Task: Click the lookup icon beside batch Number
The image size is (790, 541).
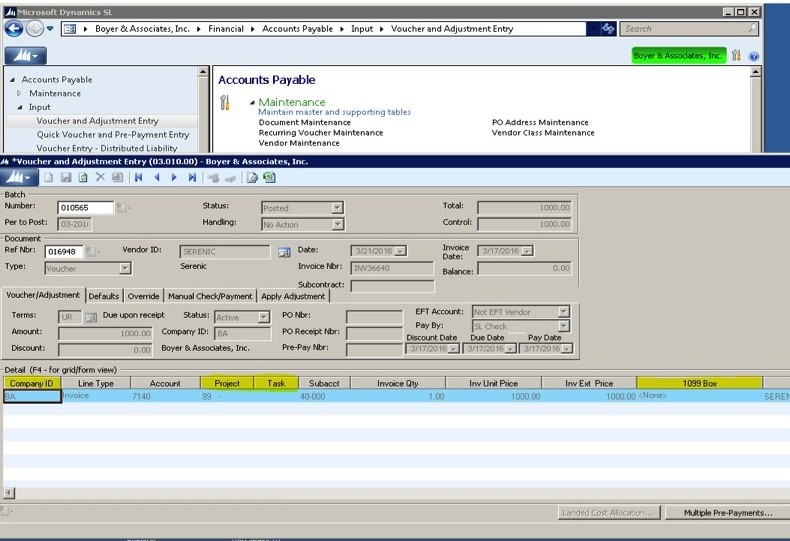Action: [x=121, y=208]
